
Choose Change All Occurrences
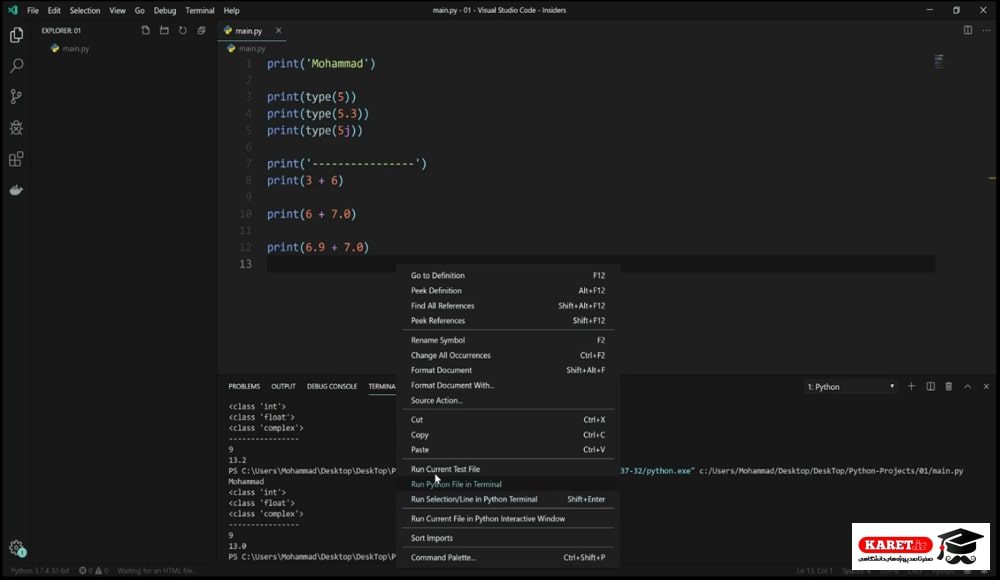(x=508, y=355)
